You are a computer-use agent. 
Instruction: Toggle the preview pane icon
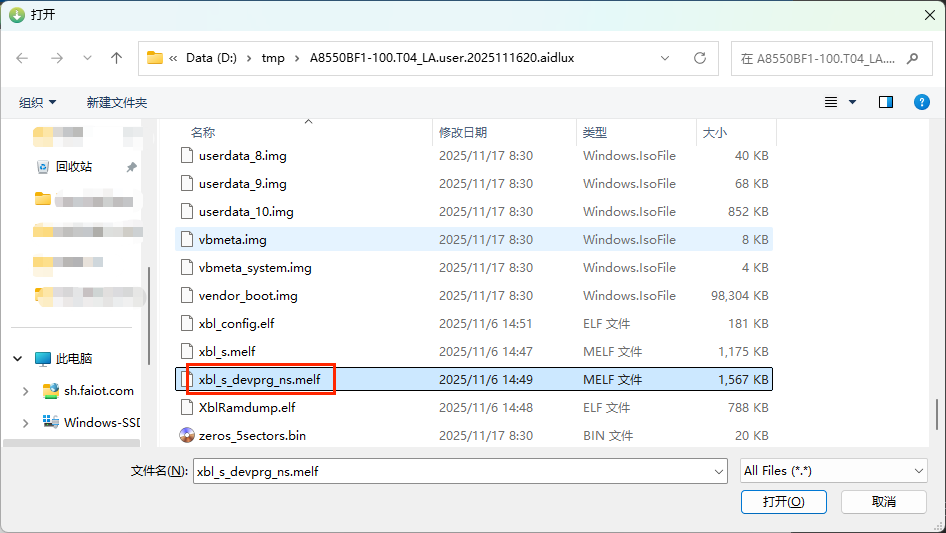(885, 102)
